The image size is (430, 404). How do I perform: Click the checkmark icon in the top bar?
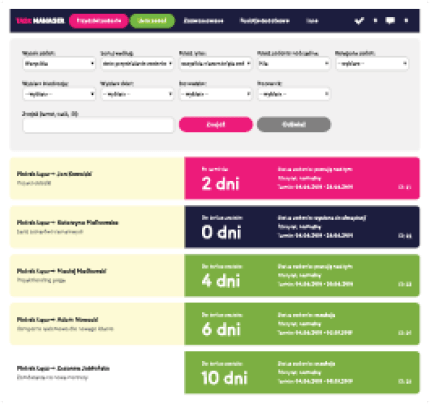pos(359,21)
